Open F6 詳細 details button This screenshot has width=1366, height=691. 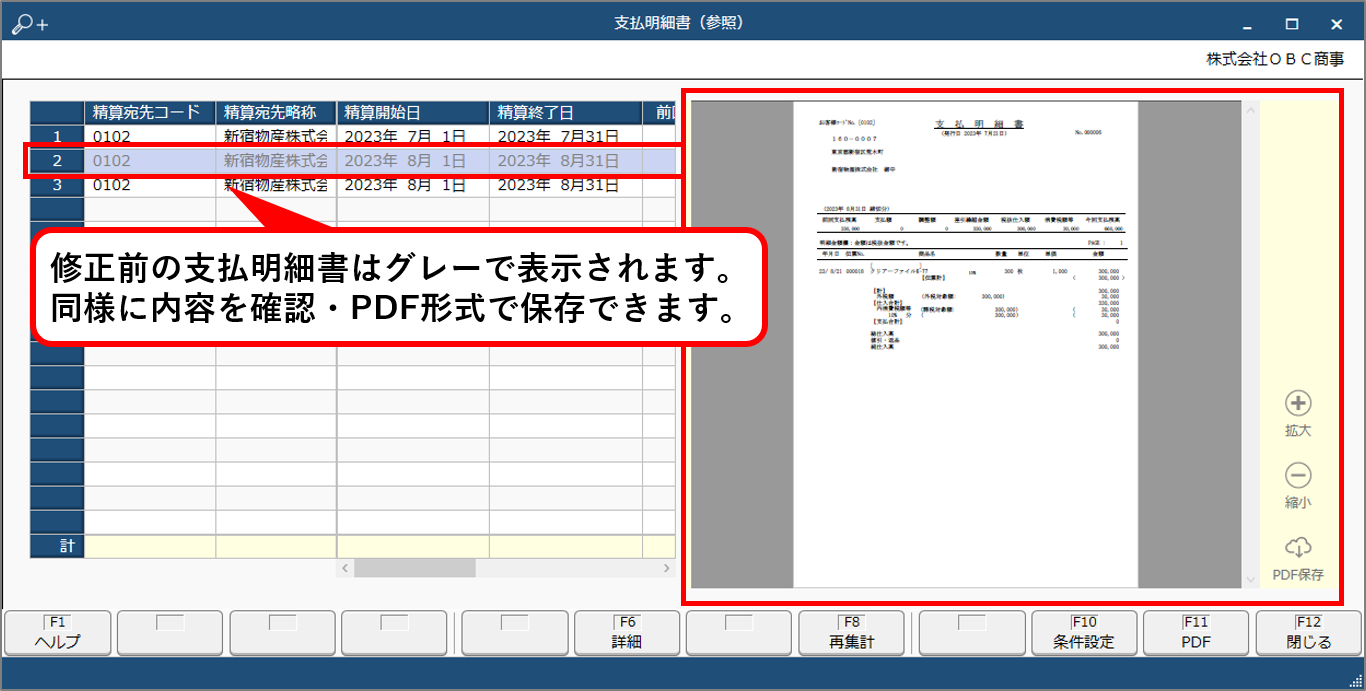click(626, 633)
